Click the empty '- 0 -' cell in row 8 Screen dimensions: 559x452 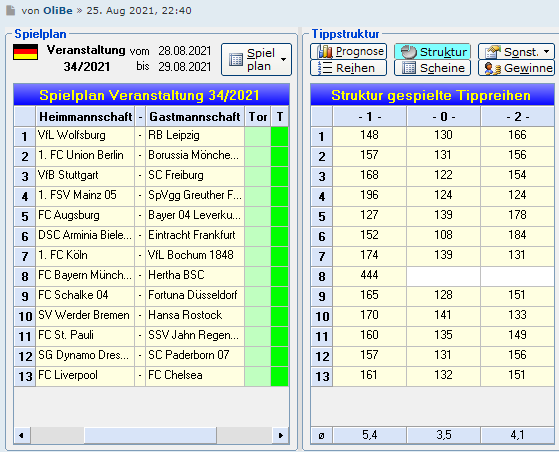pos(443,276)
